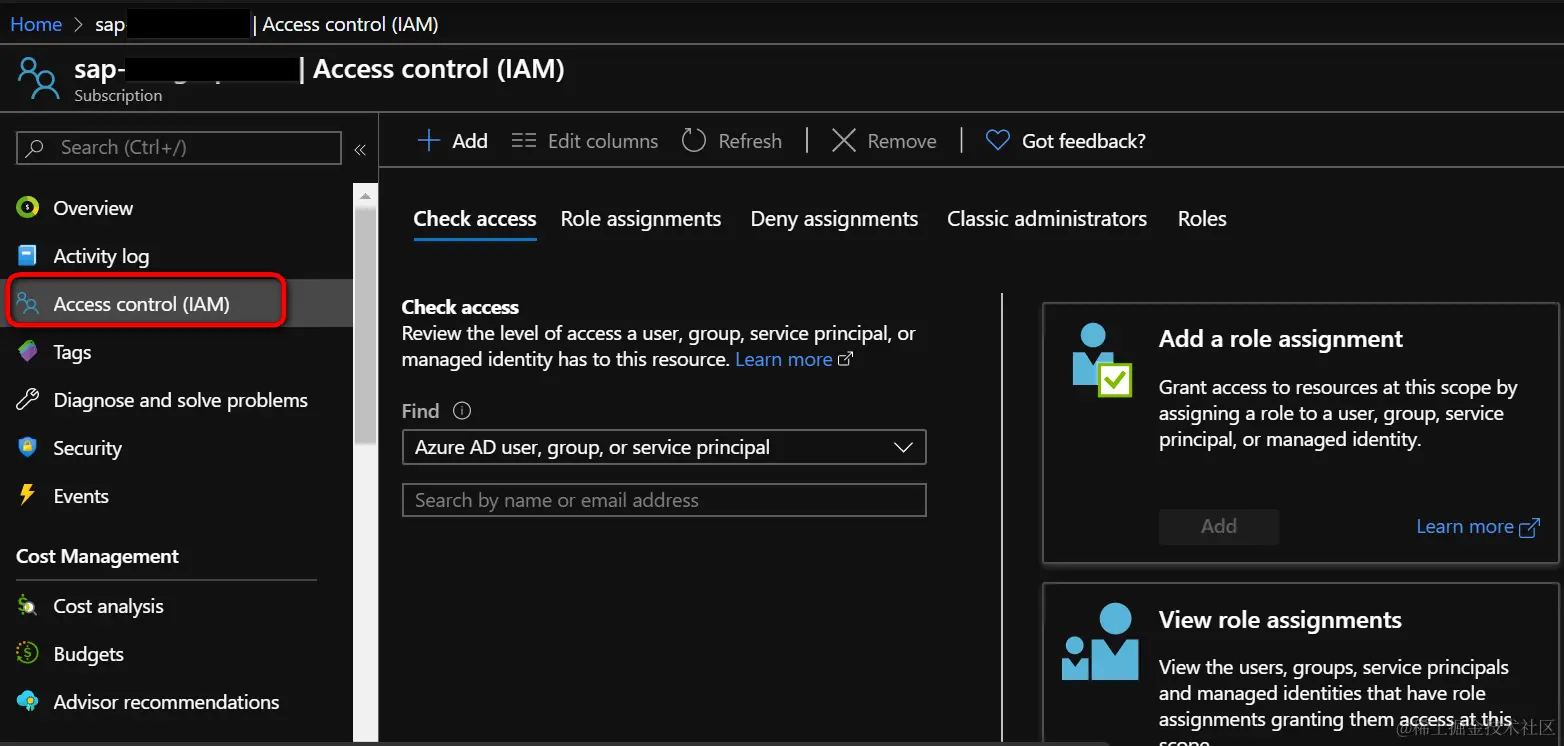
Task: Open Security in the sidebar
Action: point(87,448)
